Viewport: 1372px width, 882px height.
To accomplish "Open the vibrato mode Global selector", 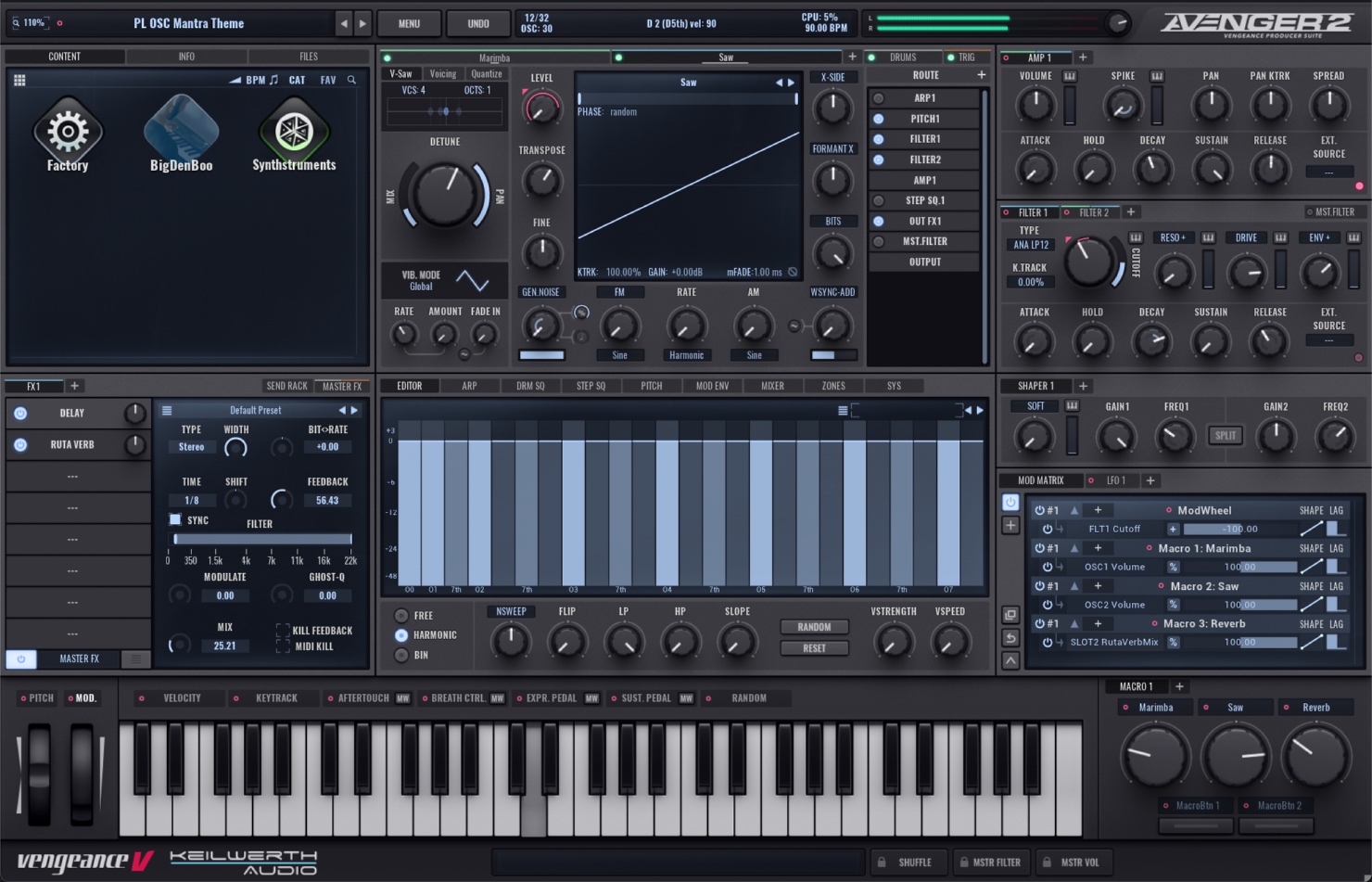I will 421,287.
